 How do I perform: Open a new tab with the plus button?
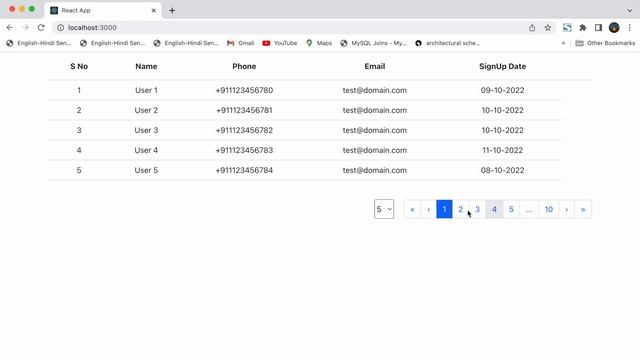[172, 11]
